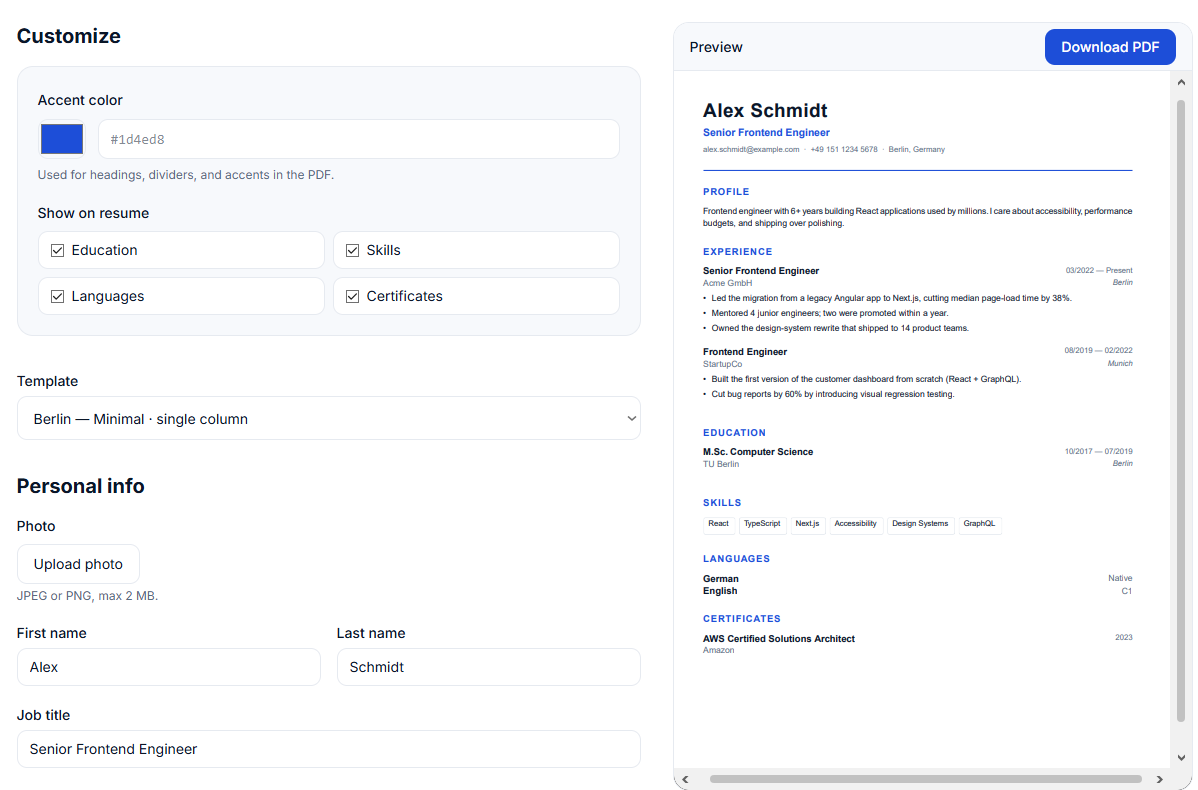1198x790 pixels.
Task: Click the preview scroll down arrow
Action: [1180, 758]
